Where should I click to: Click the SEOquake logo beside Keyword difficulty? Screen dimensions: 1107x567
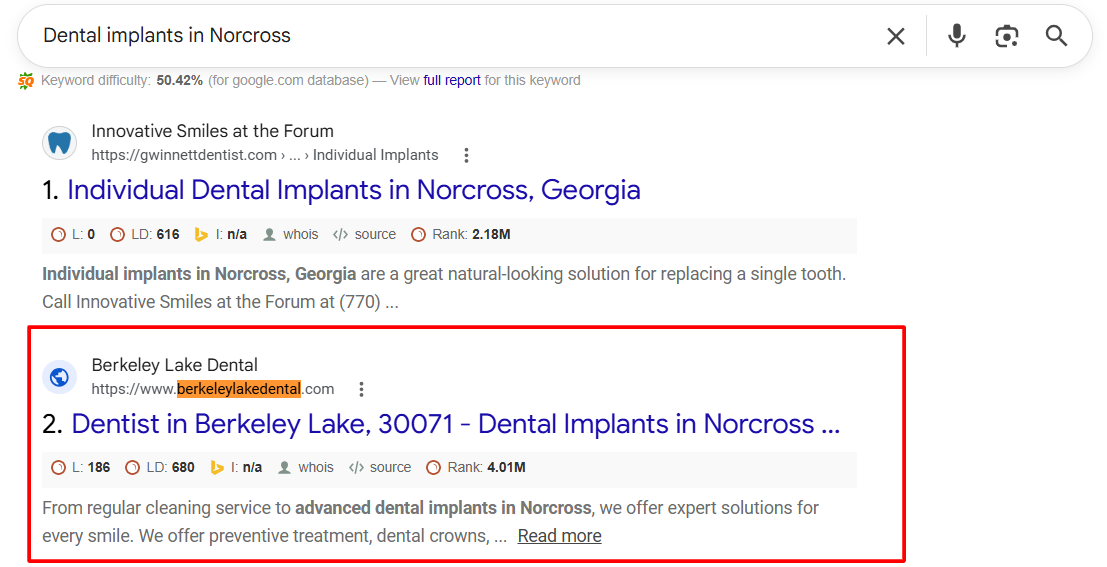click(x=26, y=80)
